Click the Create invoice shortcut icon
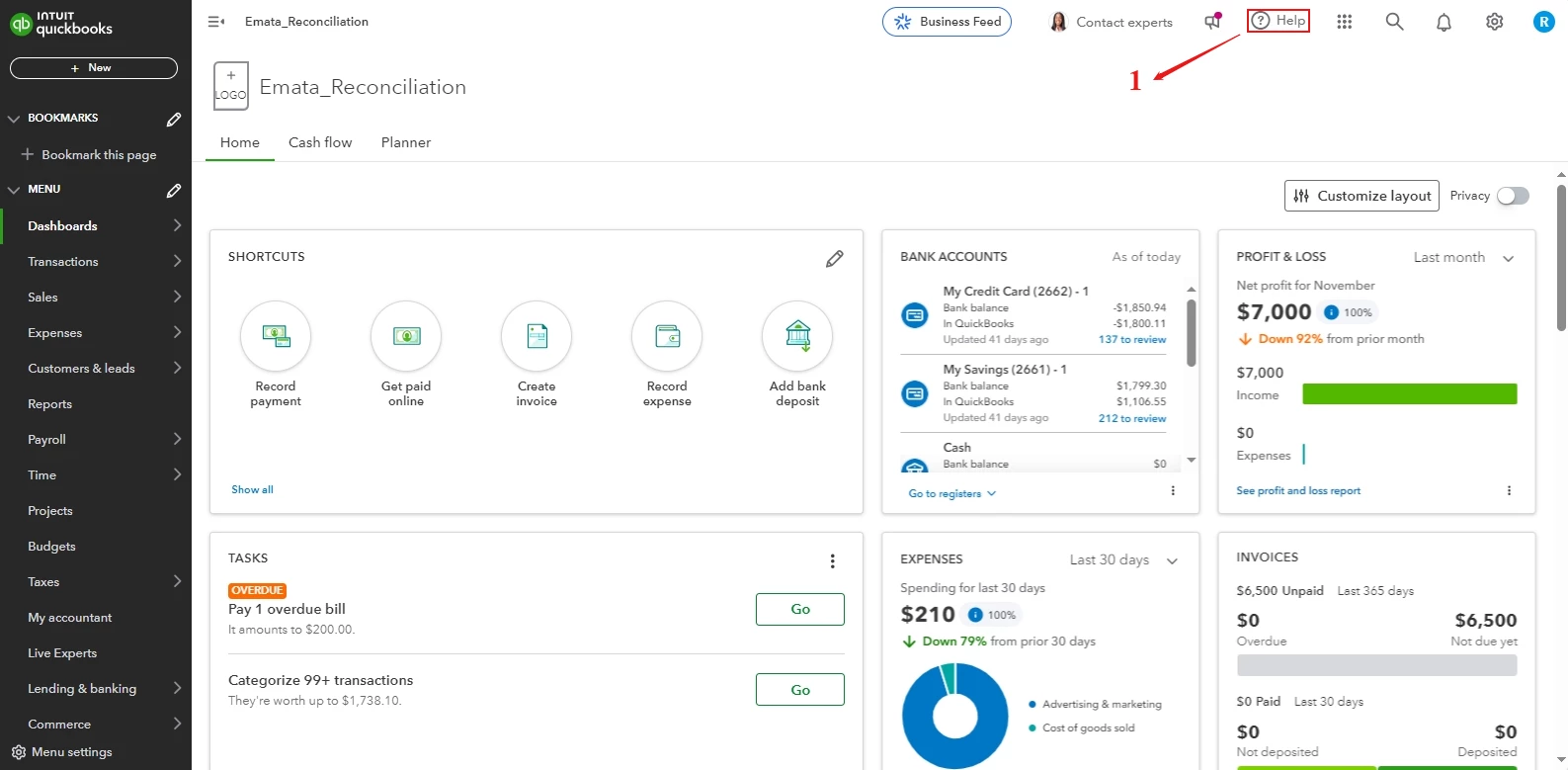 point(536,336)
